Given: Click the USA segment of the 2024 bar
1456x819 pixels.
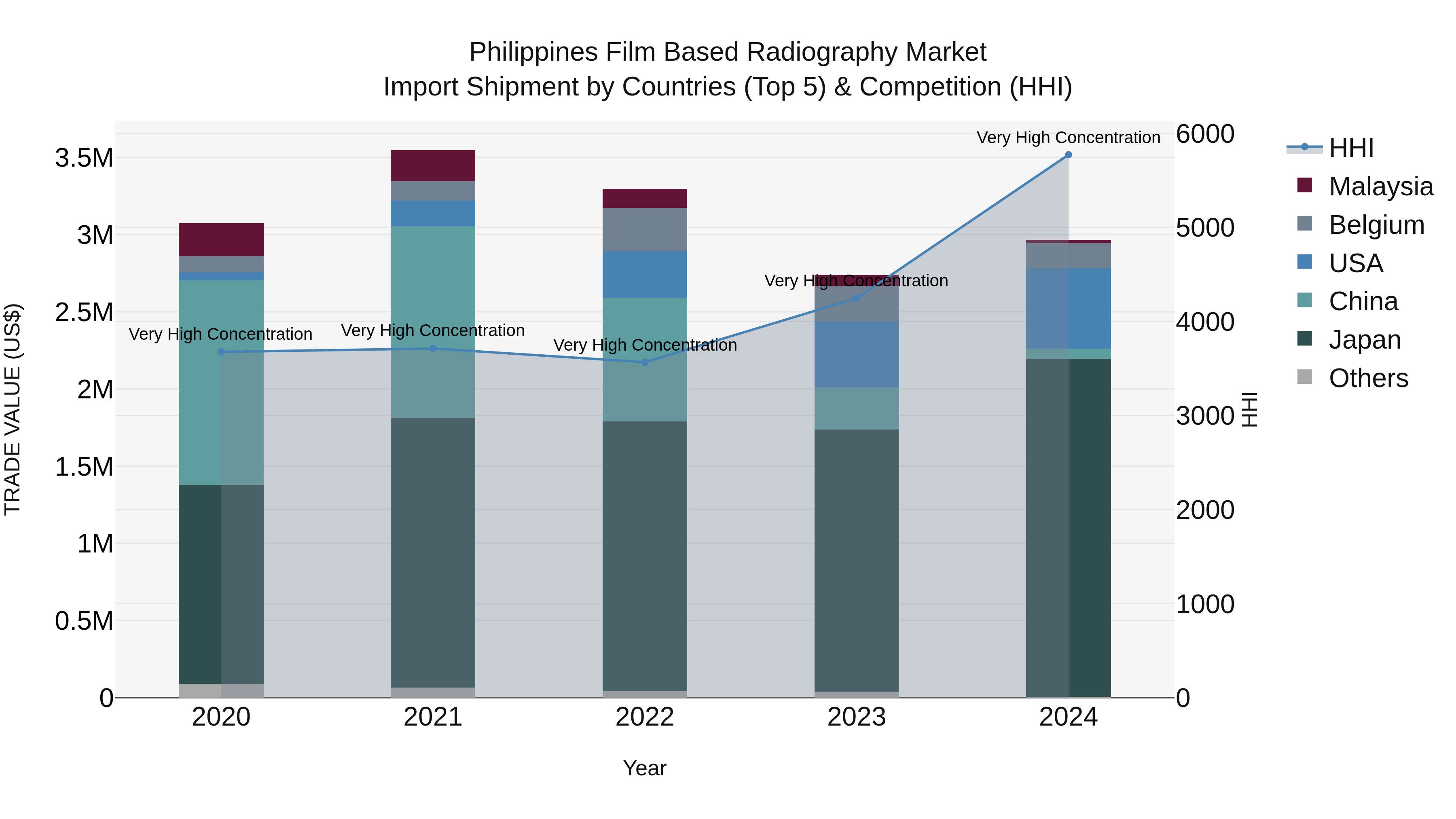Looking at the screenshot, I should pyautogui.click(x=1068, y=309).
